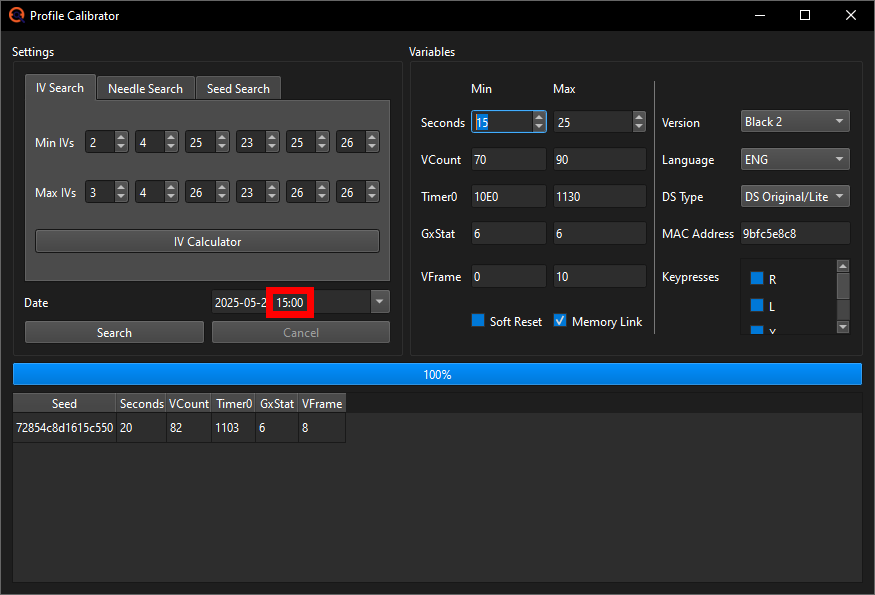The height and width of the screenshot is (595, 875).
Task: Increase Seconds Min using its up arrow
Action: coord(537,116)
